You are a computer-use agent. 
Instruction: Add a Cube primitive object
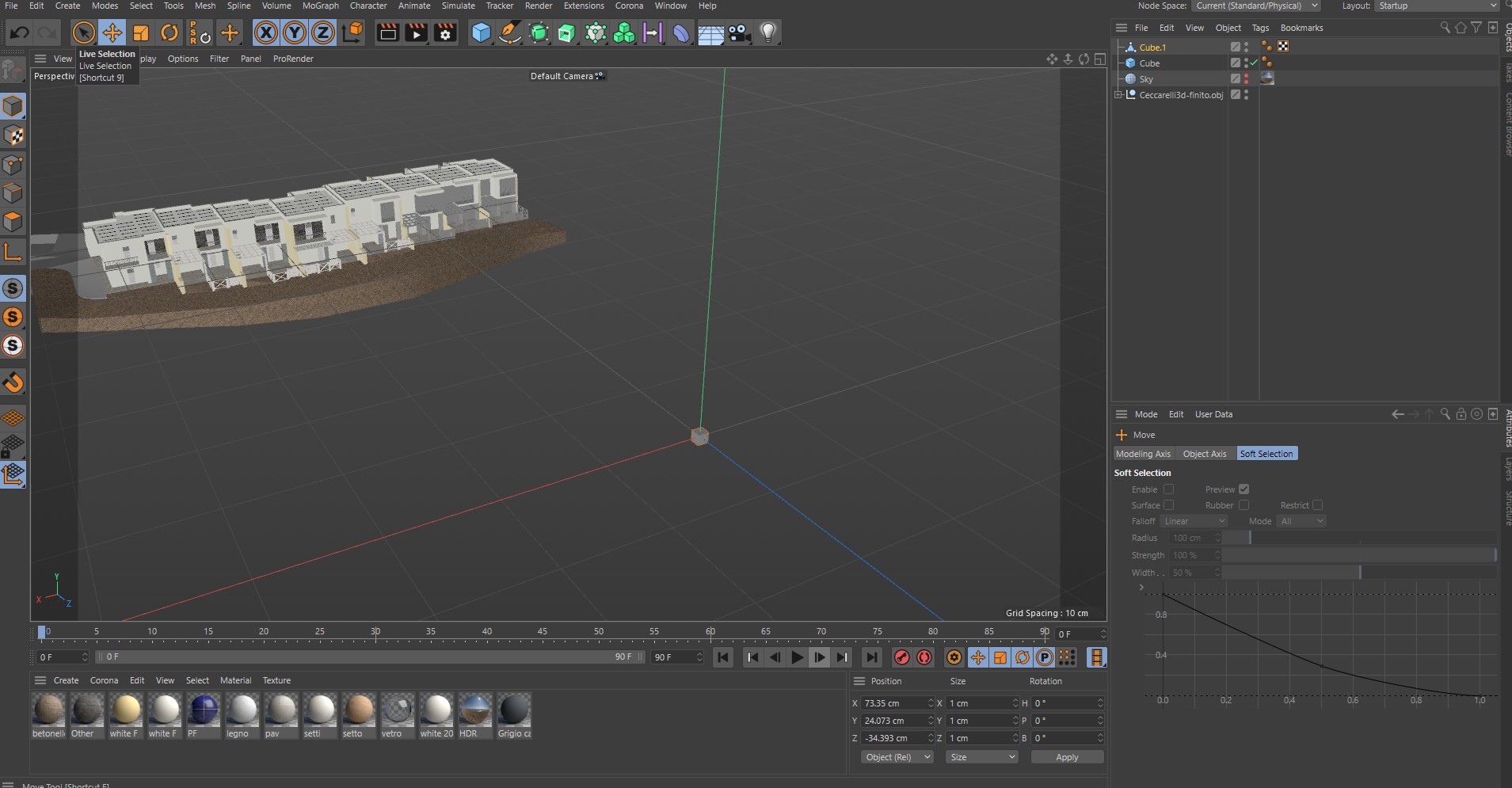[x=481, y=32]
